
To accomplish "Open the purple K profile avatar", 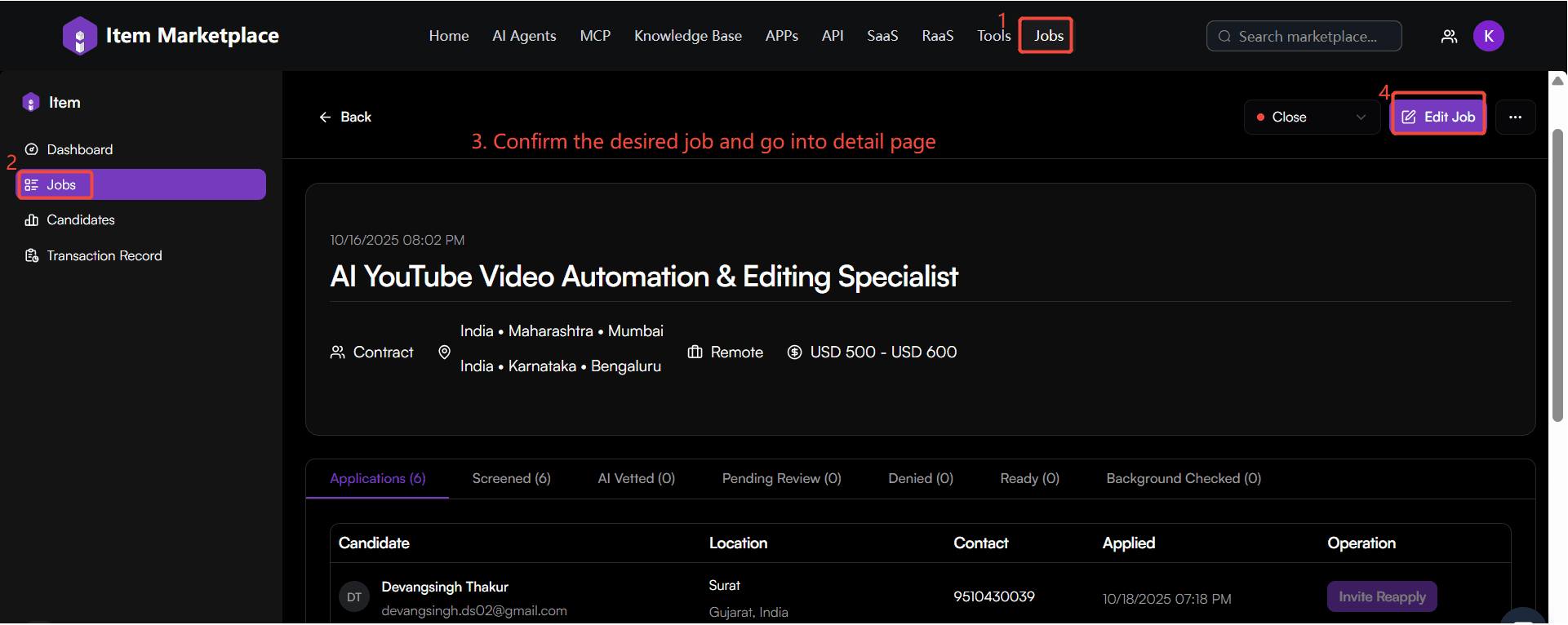I will (1488, 36).
